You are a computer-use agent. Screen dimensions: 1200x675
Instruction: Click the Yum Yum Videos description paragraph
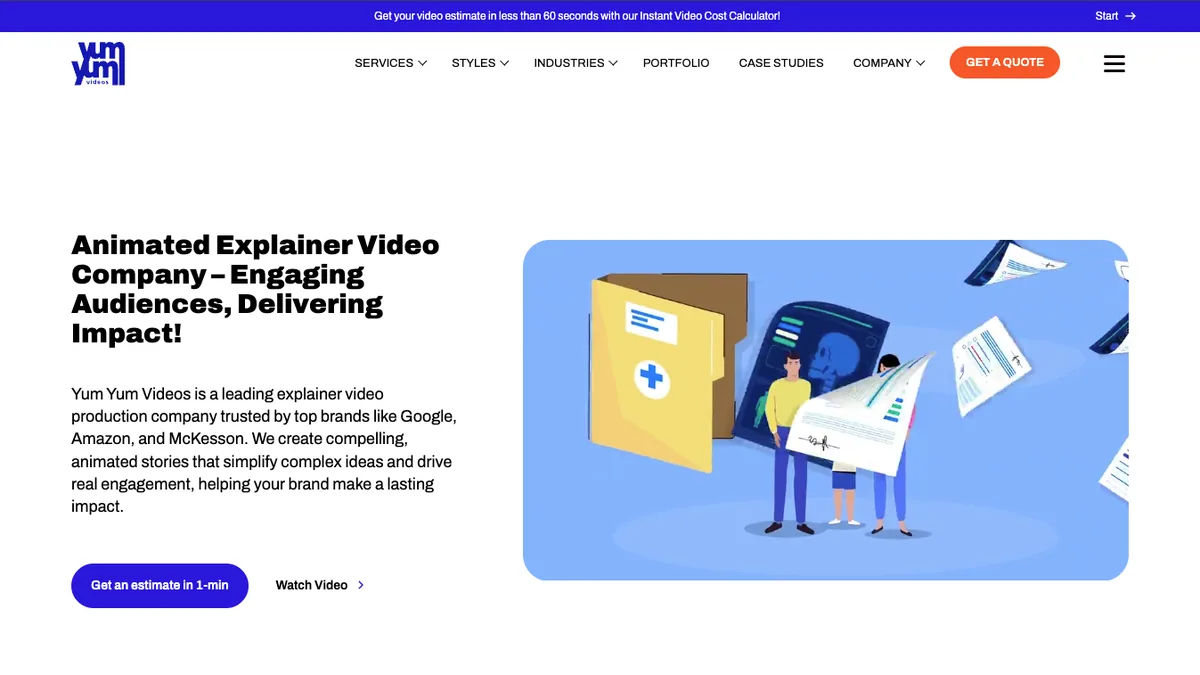pyautogui.click(x=264, y=450)
